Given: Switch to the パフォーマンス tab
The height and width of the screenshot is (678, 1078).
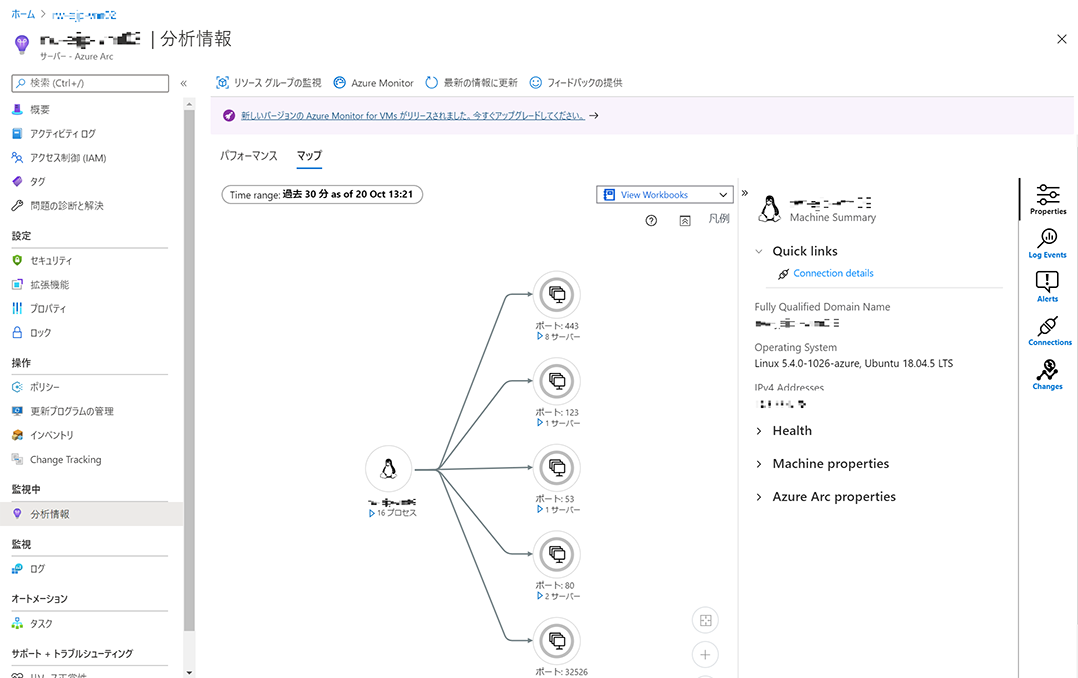Looking at the screenshot, I should point(249,155).
